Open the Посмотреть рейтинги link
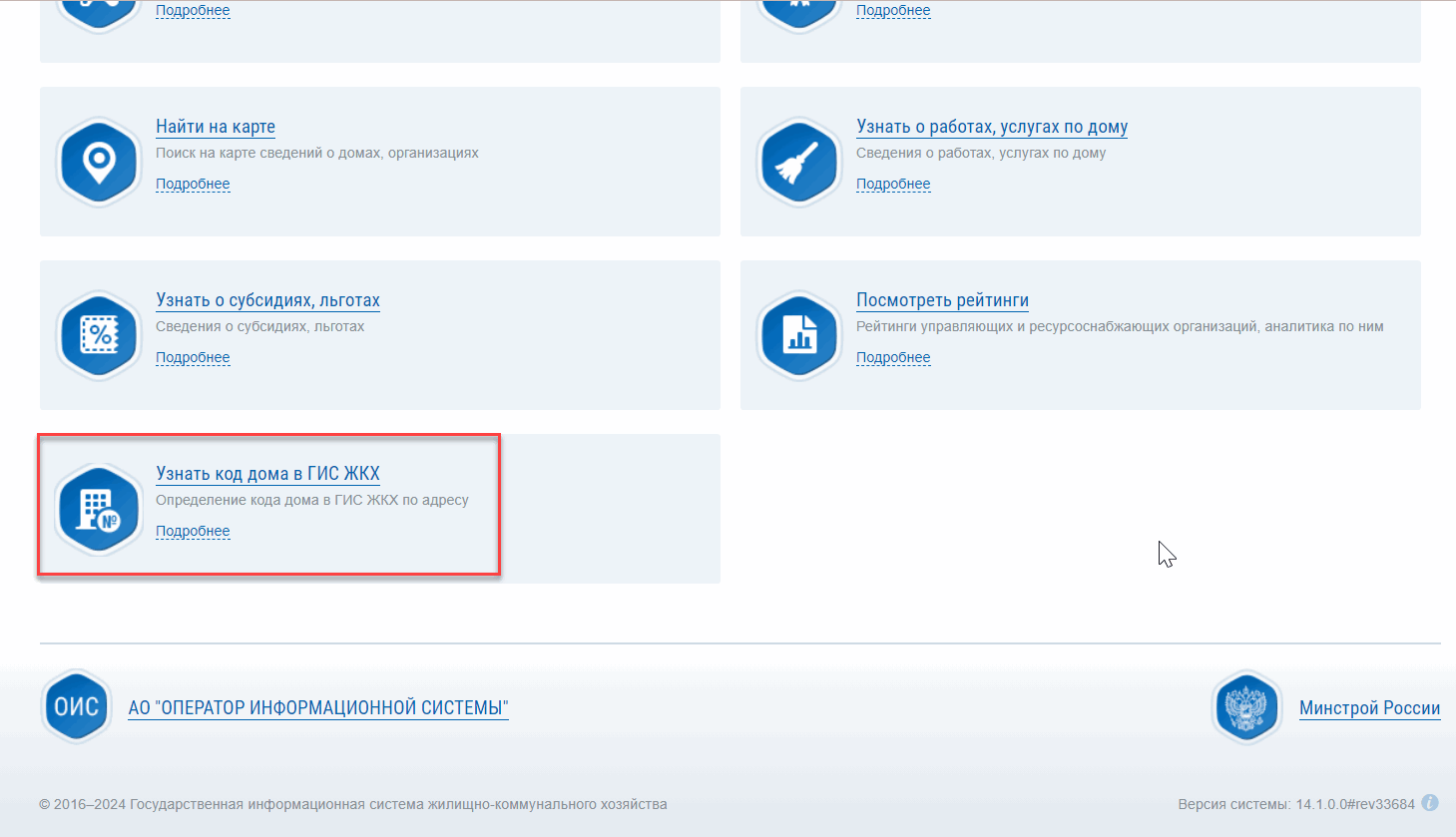The height and width of the screenshot is (837, 1456). coord(942,300)
